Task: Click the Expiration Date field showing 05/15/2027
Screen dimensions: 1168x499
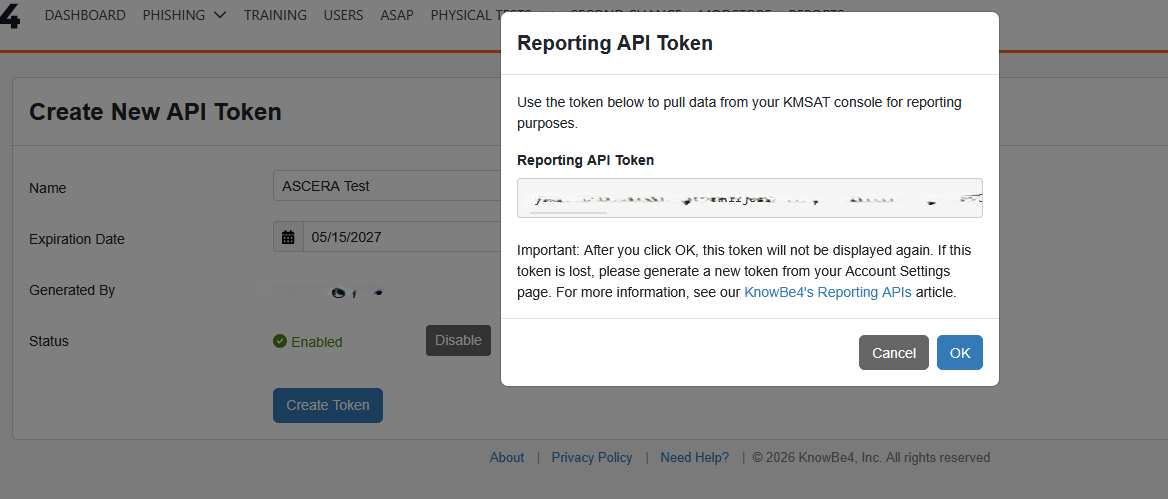Action: tap(402, 237)
